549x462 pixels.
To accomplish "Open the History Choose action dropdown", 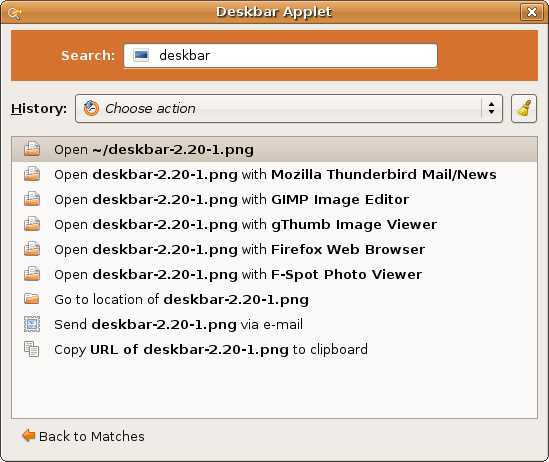I will pos(289,108).
